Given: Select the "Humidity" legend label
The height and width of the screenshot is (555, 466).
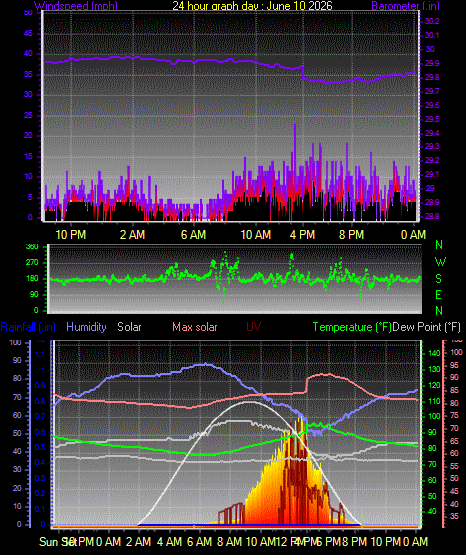Looking at the screenshot, I should pos(86,327).
